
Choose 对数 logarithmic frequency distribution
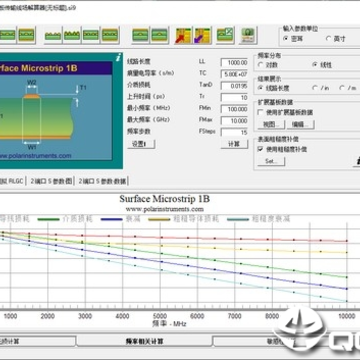click(x=268, y=65)
